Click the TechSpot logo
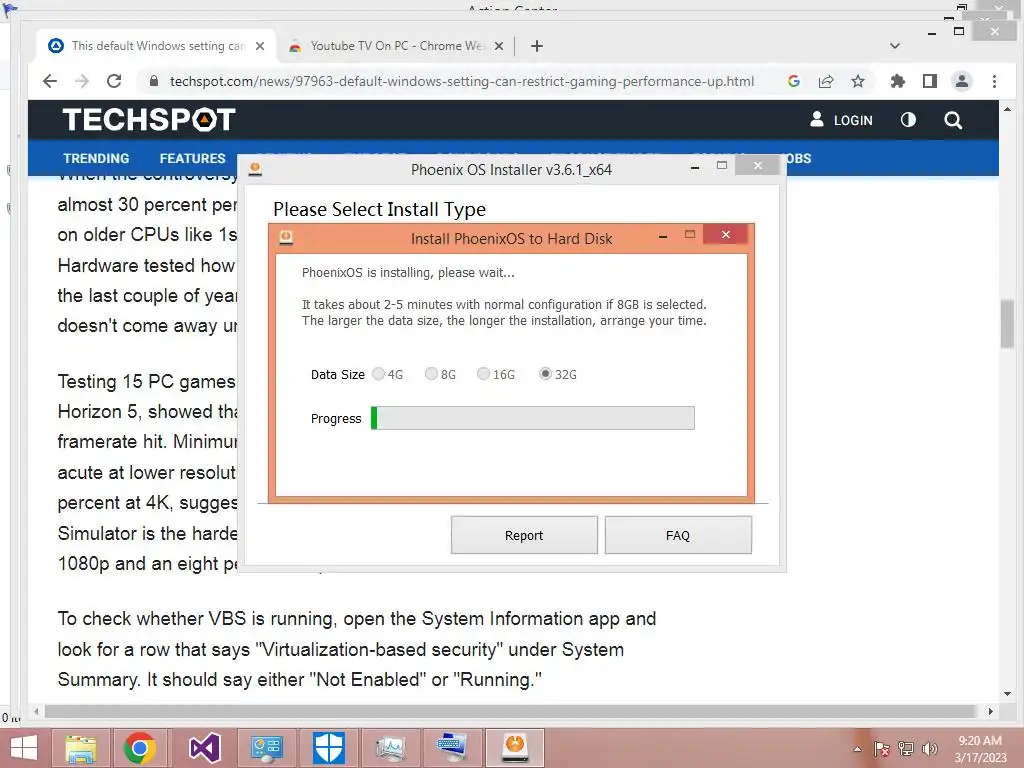 (149, 120)
